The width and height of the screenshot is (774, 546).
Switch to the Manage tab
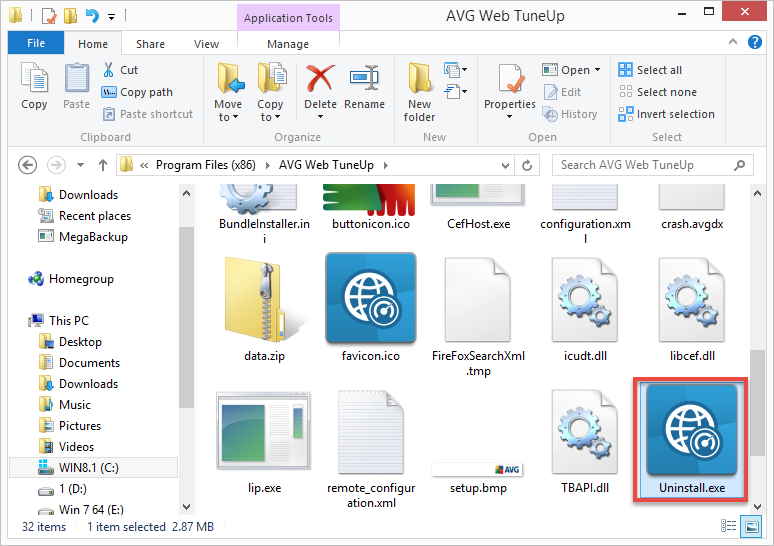288,44
